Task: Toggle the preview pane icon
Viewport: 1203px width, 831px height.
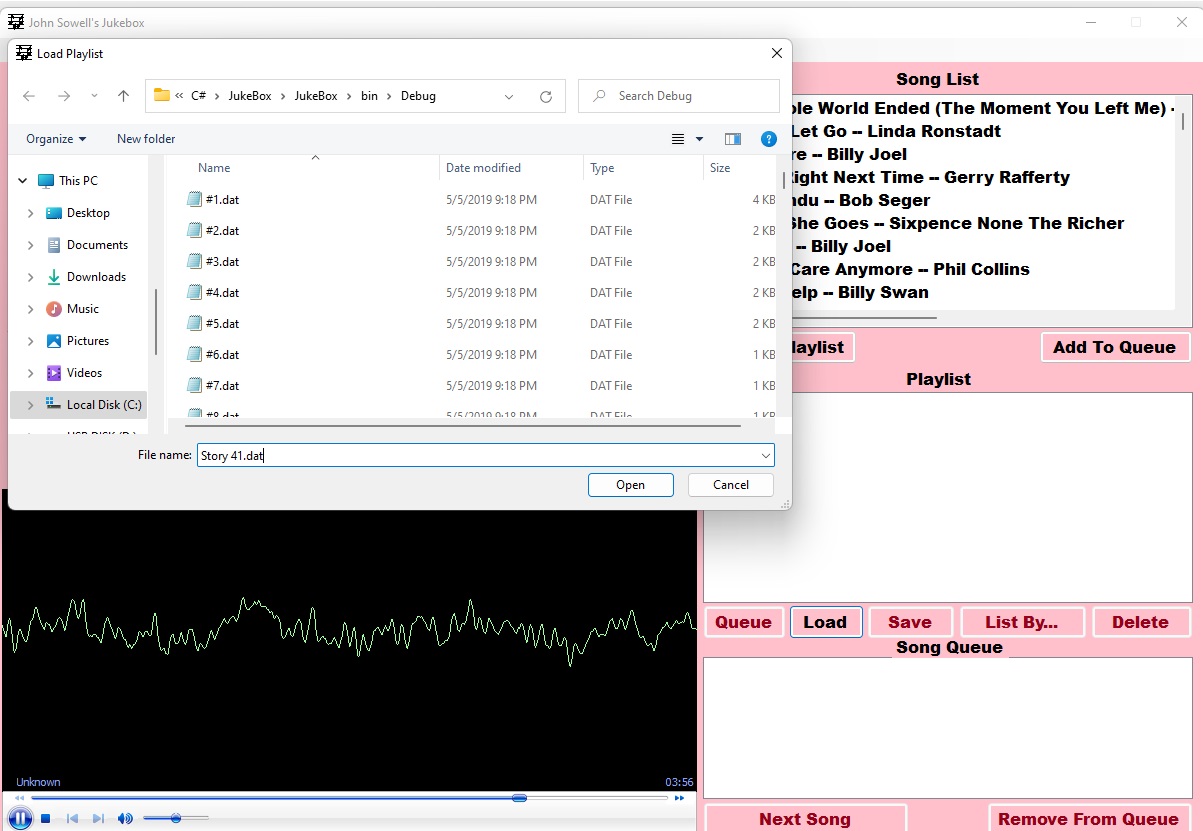Action: point(733,139)
